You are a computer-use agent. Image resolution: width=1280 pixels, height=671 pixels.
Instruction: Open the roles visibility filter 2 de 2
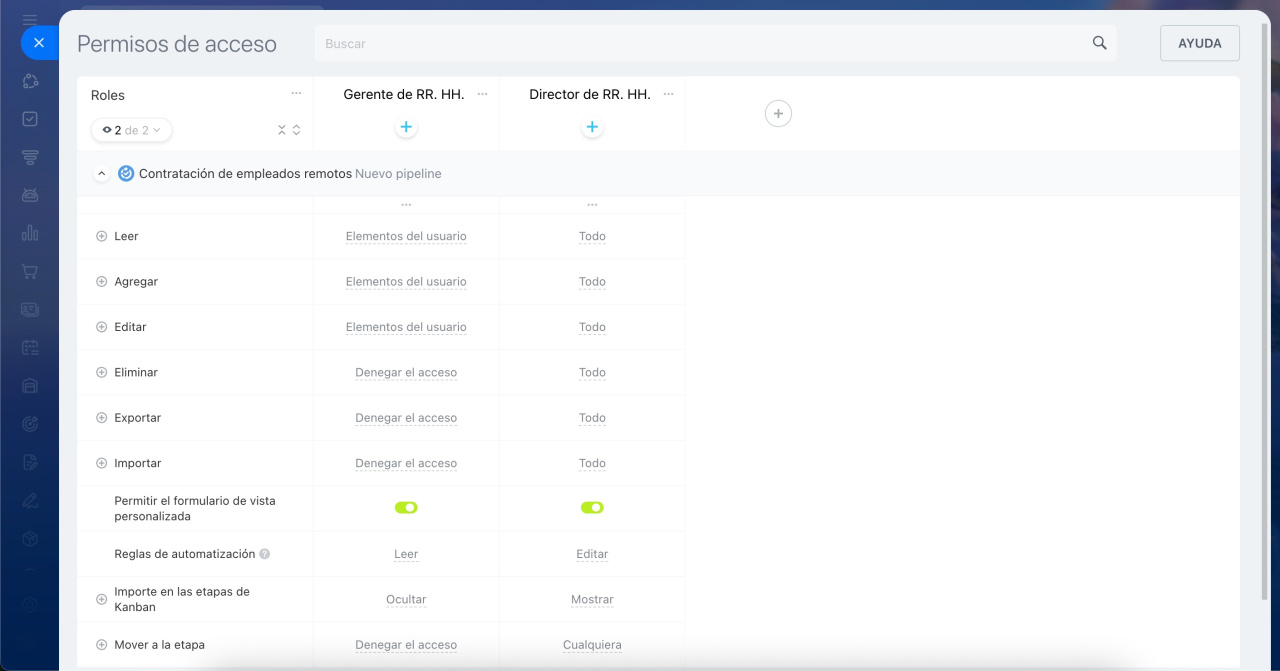pos(131,130)
